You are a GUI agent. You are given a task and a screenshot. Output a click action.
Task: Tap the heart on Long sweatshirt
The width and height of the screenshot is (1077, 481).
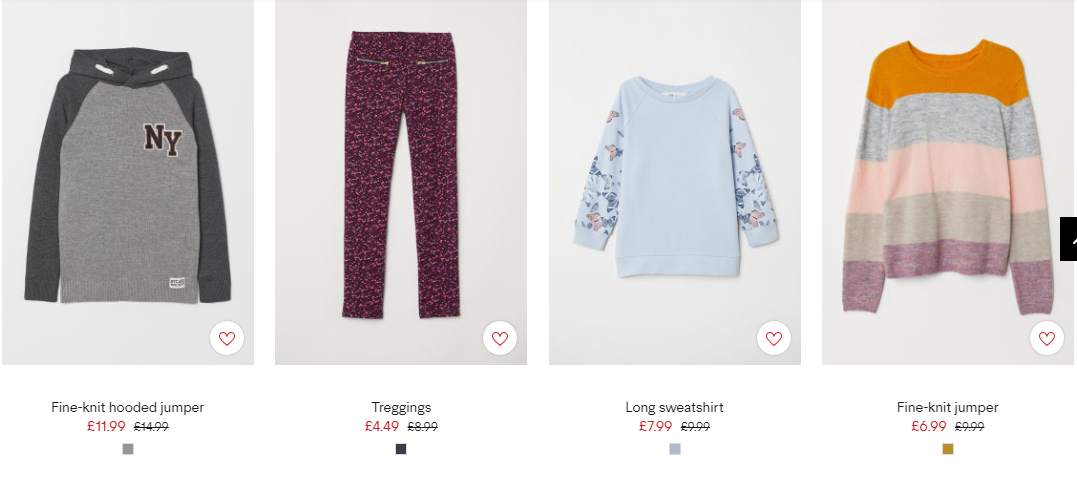[x=773, y=338]
